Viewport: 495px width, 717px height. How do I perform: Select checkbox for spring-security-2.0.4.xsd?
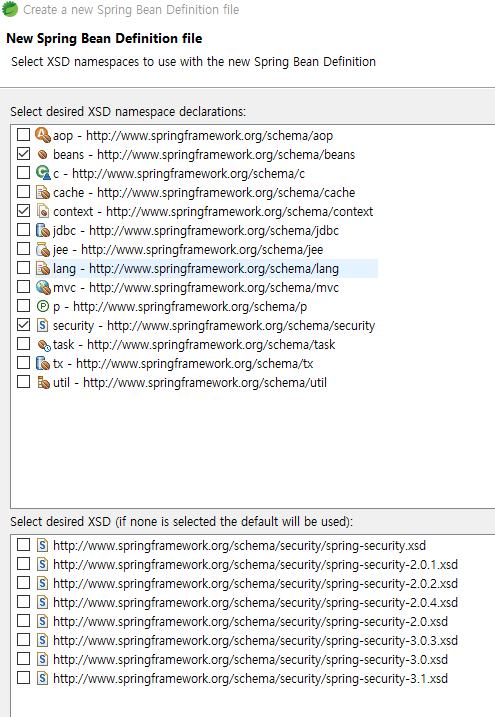tap(23, 602)
